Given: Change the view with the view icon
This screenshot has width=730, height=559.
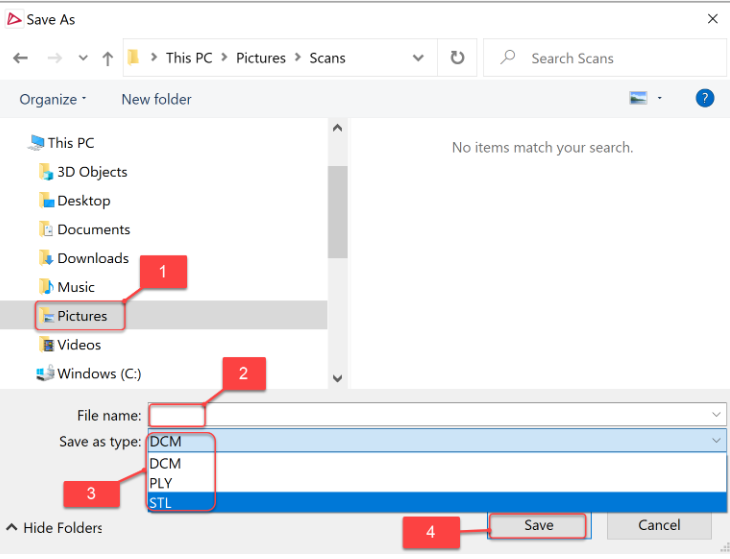Looking at the screenshot, I should click(x=638, y=98).
